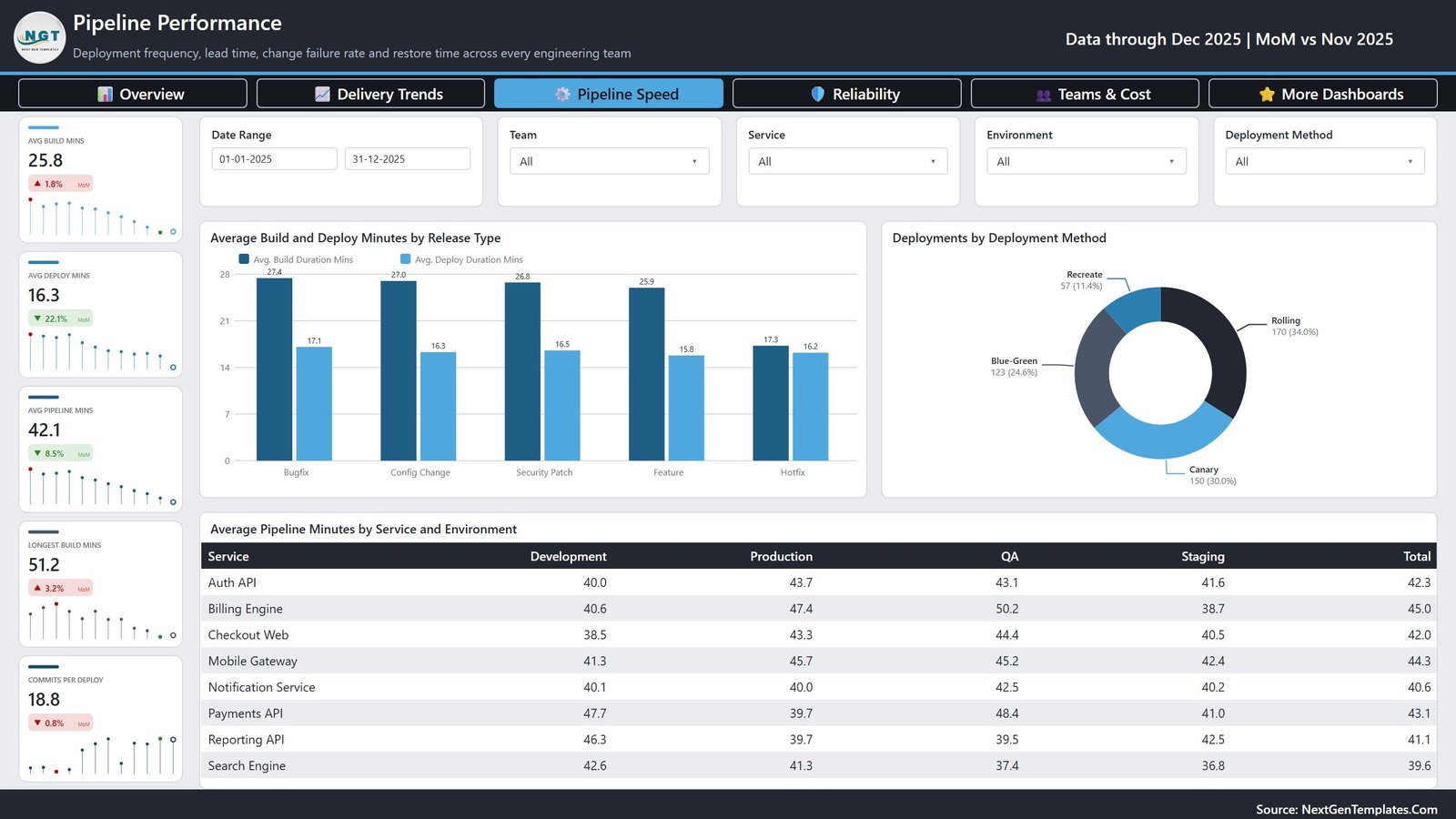Expand the Team filter dropdown
Screen dimensions: 1456x819
609,161
